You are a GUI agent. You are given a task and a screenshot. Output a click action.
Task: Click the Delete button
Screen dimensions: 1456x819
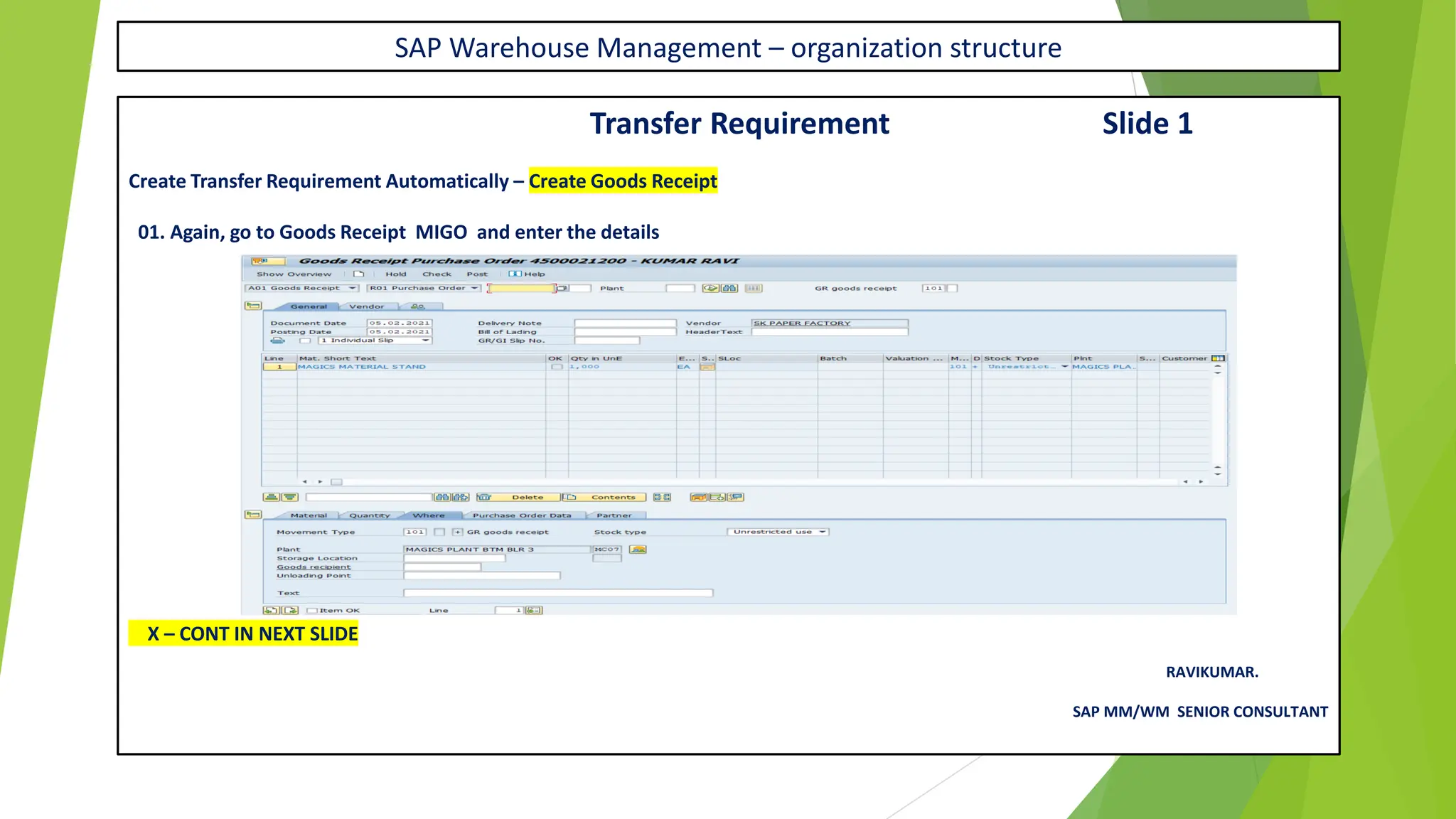coord(519,497)
